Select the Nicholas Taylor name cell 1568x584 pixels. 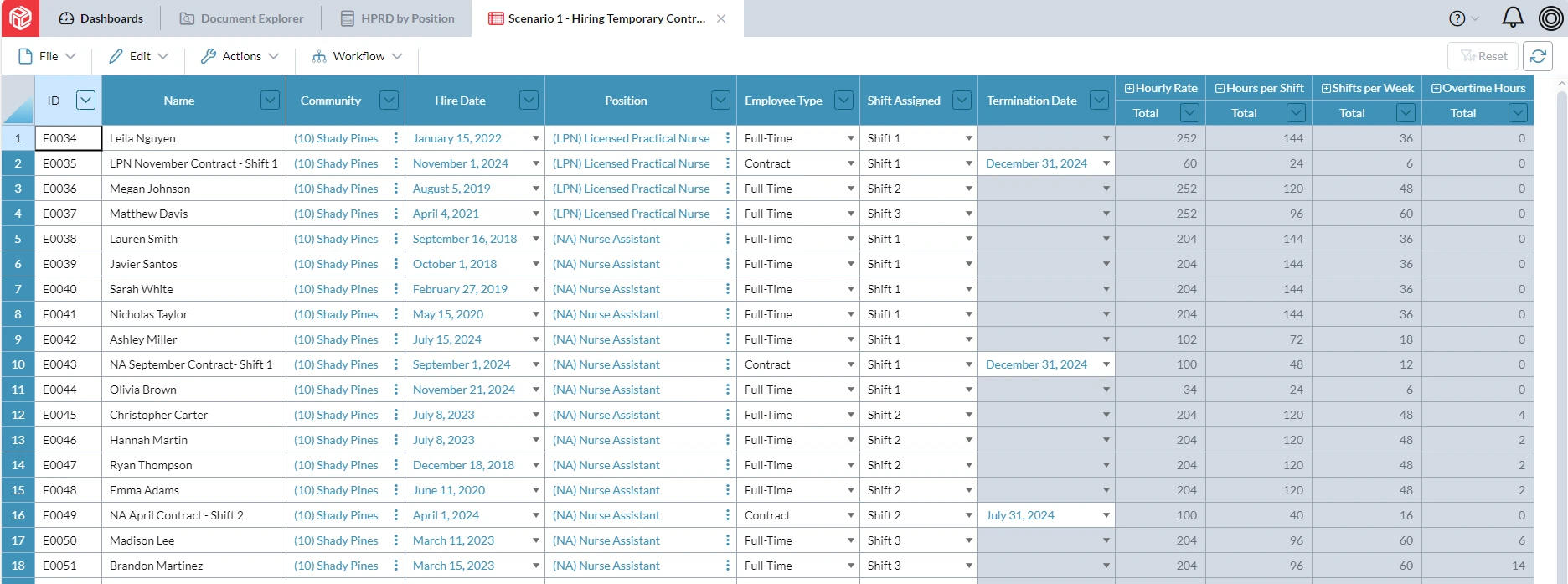tap(193, 314)
